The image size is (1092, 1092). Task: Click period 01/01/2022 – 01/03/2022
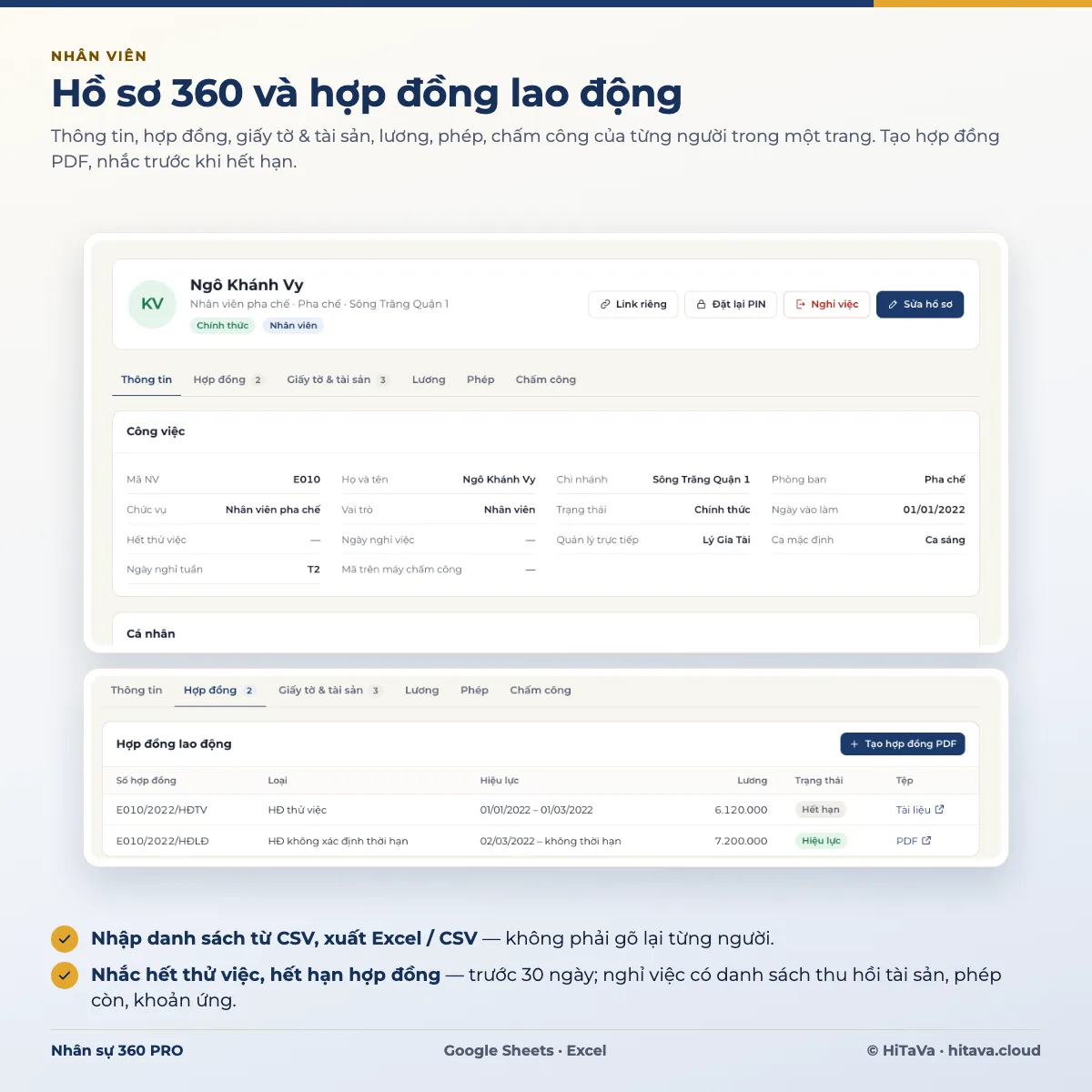536,810
